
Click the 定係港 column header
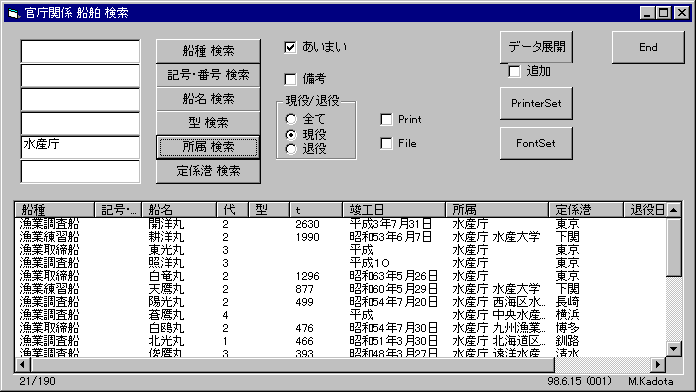coord(586,210)
